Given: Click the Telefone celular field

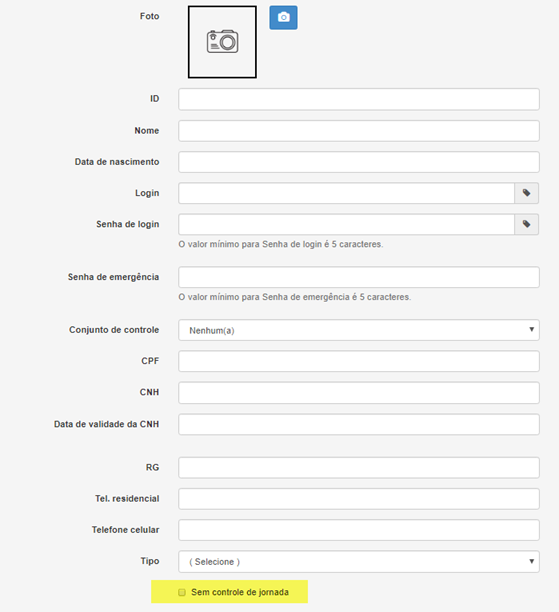Looking at the screenshot, I should (x=359, y=530).
